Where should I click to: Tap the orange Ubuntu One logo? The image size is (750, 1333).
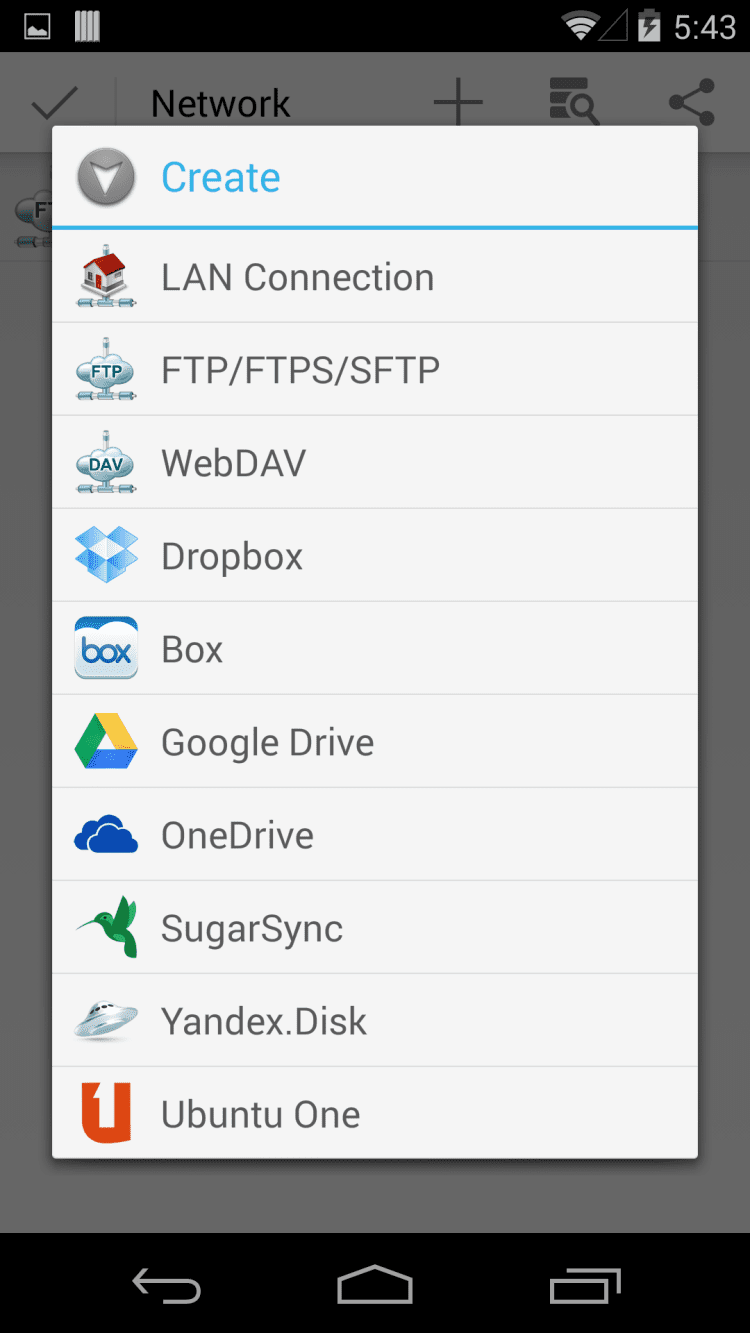coord(106,1113)
